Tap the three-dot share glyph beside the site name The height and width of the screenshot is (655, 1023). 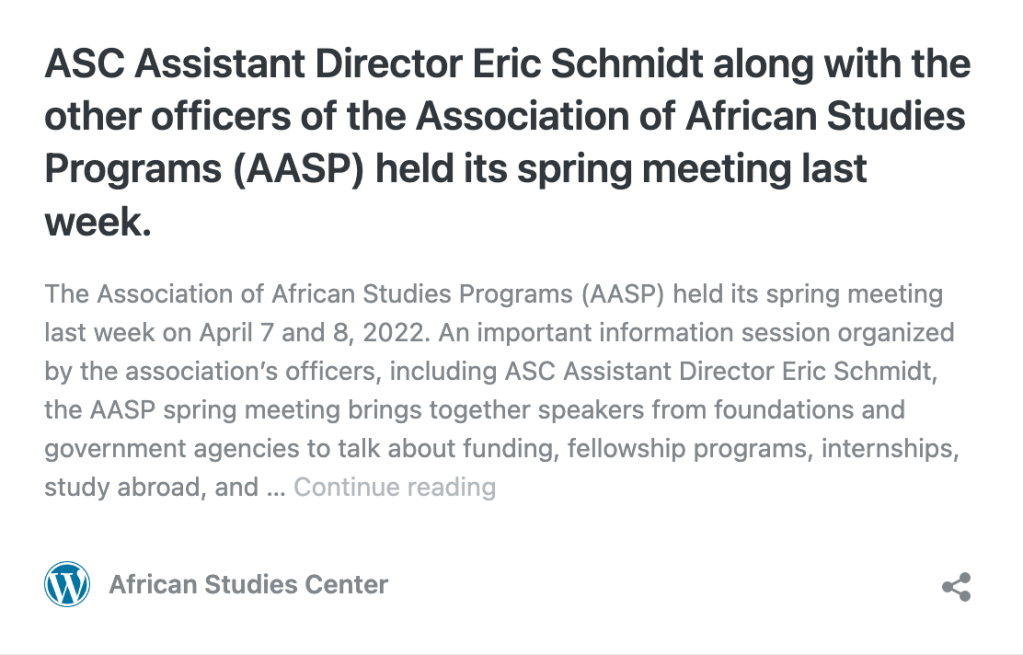pyautogui.click(x=956, y=587)
